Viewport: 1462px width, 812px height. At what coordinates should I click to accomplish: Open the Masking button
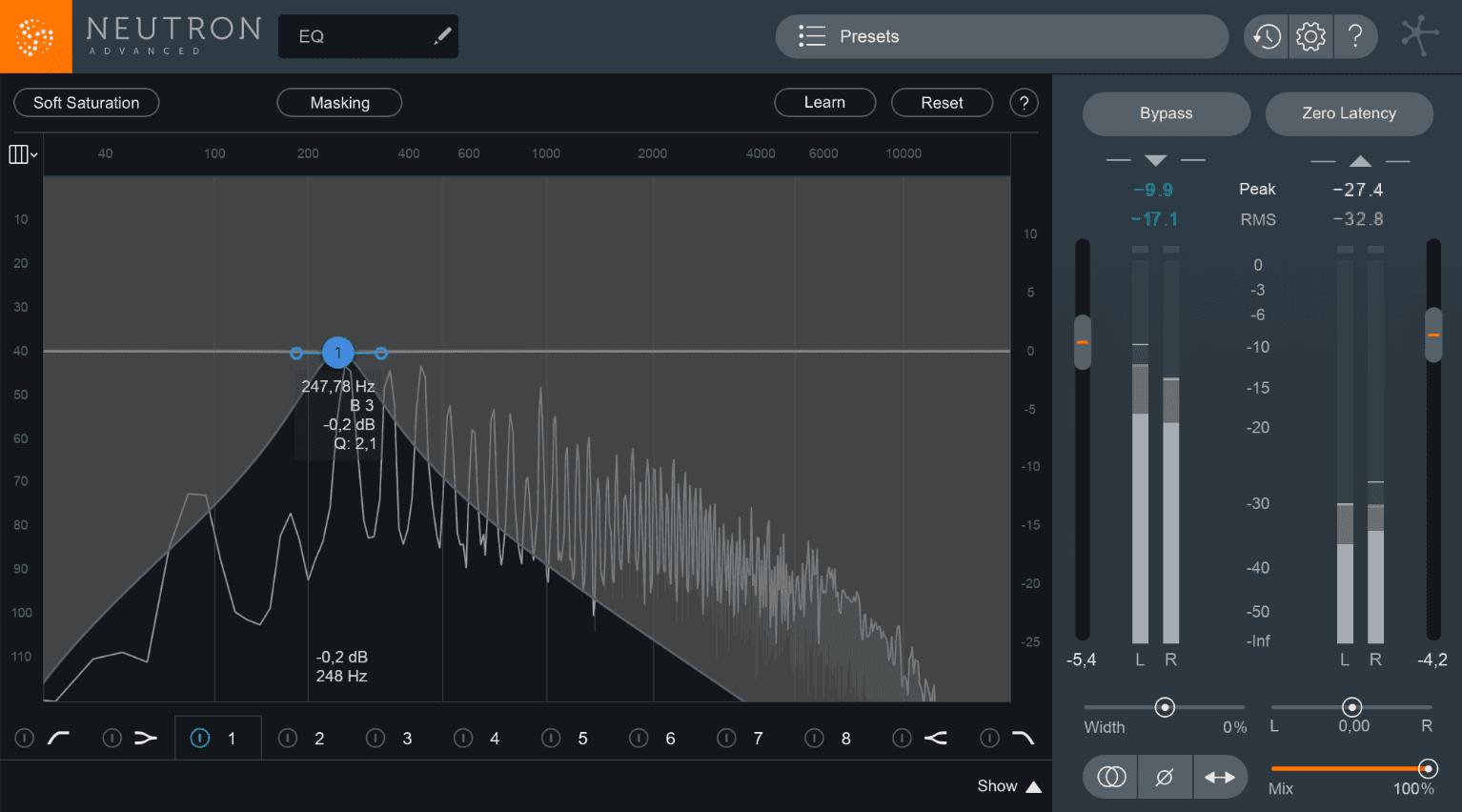coord(339,103)
